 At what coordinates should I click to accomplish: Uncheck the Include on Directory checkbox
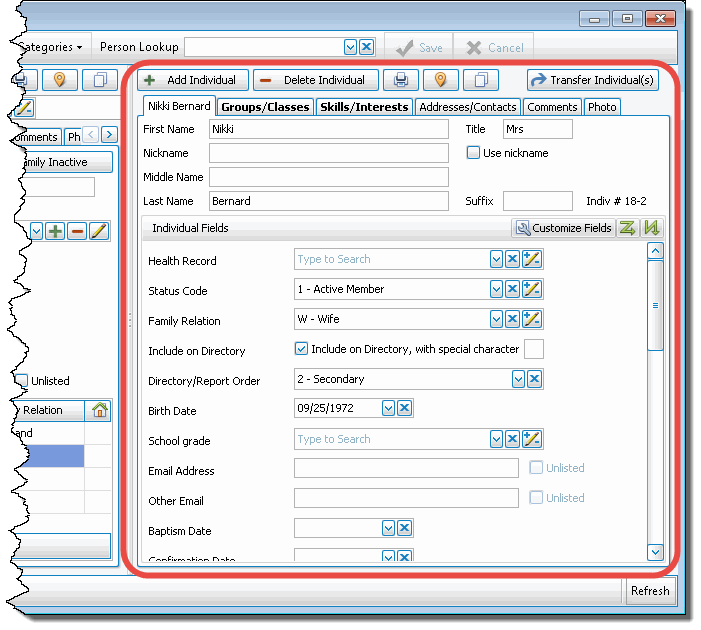pyautogui.click(x=301, y=349)
